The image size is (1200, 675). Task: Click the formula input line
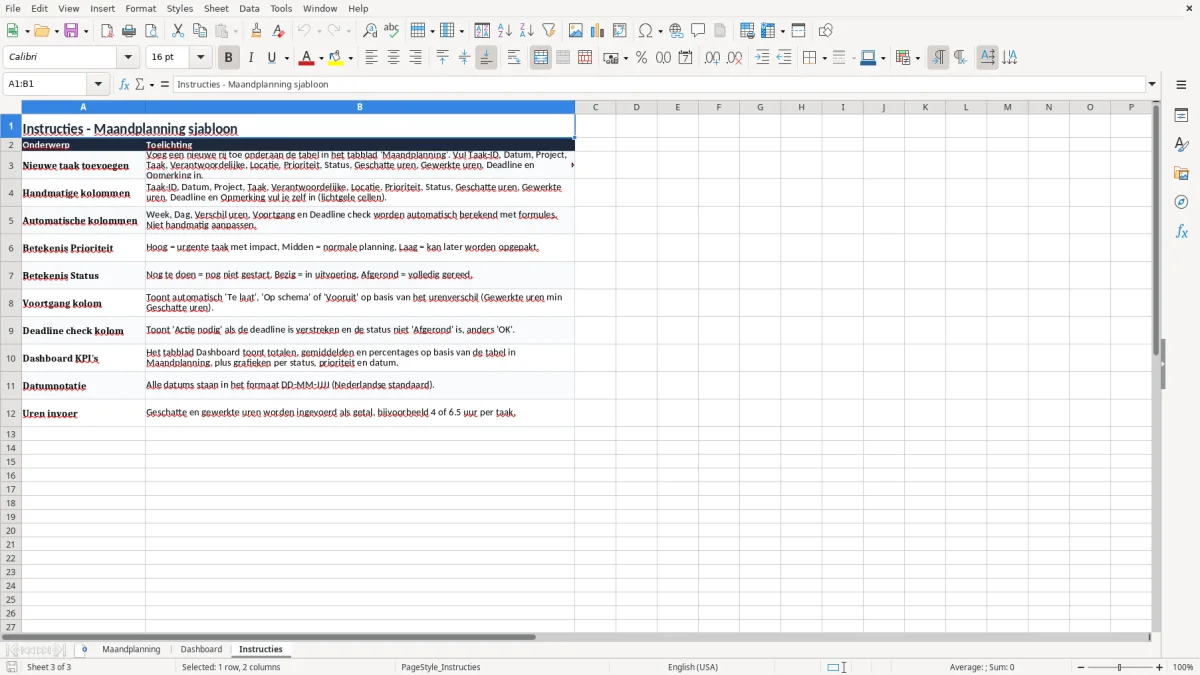[659, 85]
